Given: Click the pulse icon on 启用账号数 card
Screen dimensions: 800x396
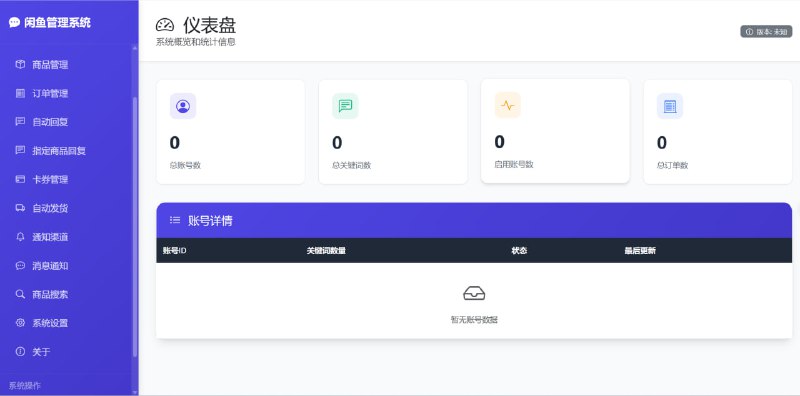Looking at the screenshot, I should click(508, 105).
